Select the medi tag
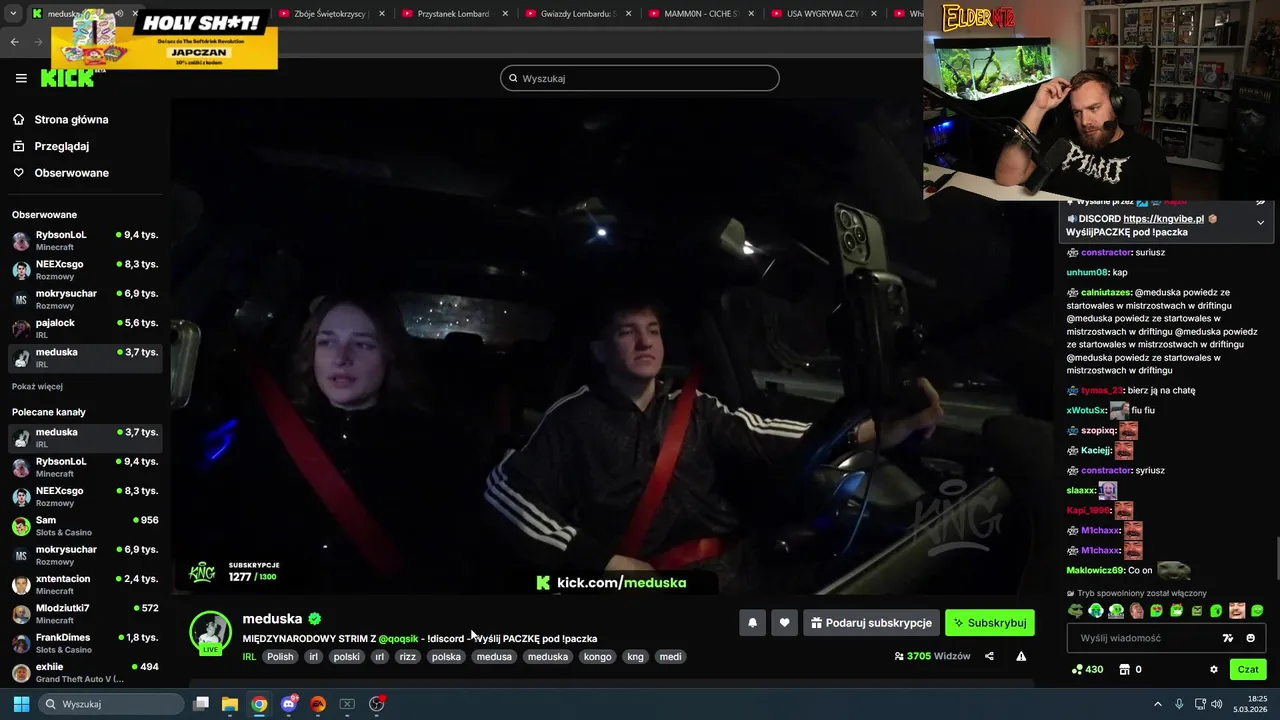 click(x=670, y=657)
